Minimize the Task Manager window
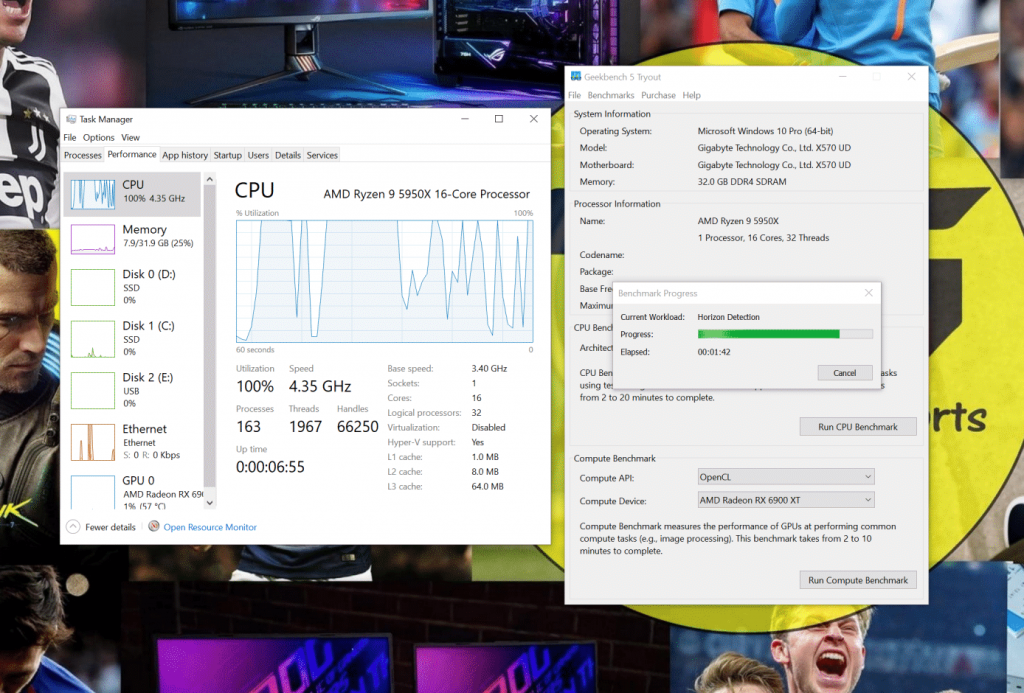1024x693 pixels. click(x=465, y=119)
